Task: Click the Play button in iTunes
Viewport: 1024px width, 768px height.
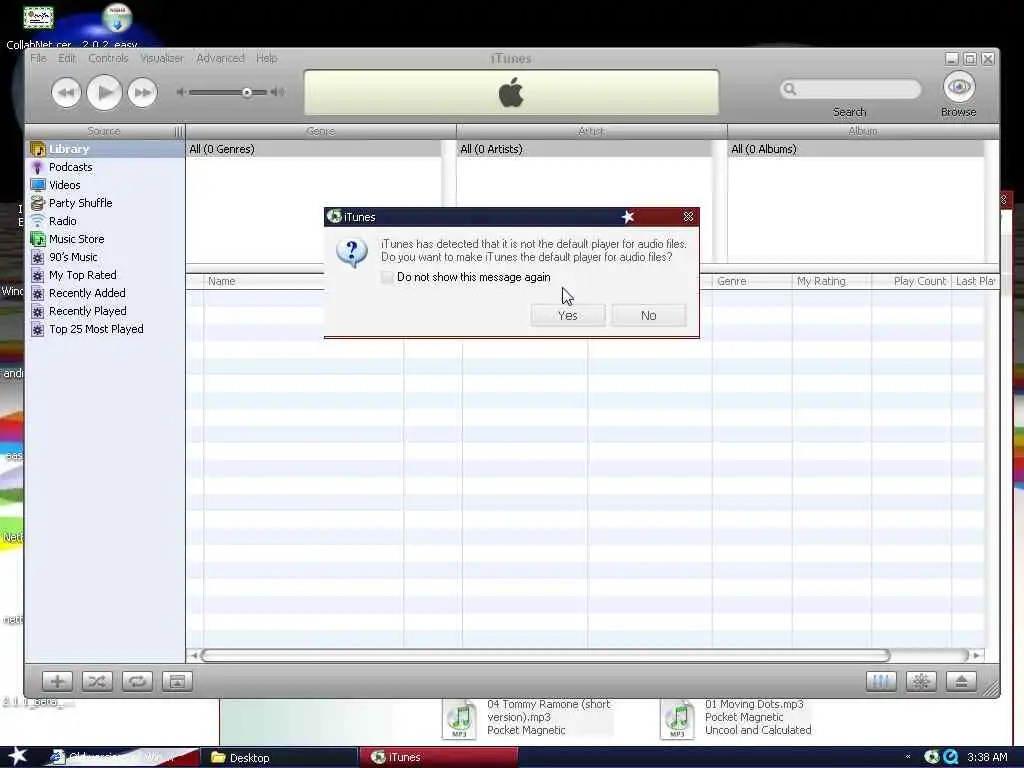Action: click(x=104, y=93)
